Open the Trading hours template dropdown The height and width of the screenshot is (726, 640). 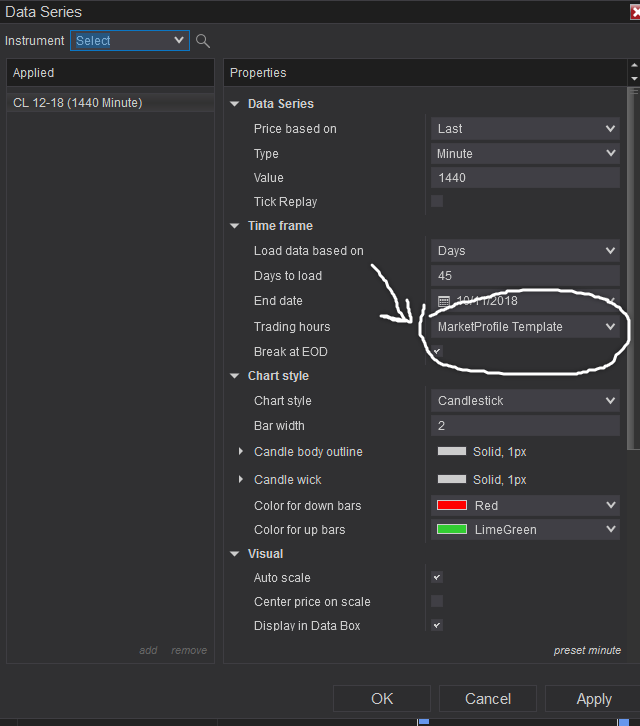[525, 327]
